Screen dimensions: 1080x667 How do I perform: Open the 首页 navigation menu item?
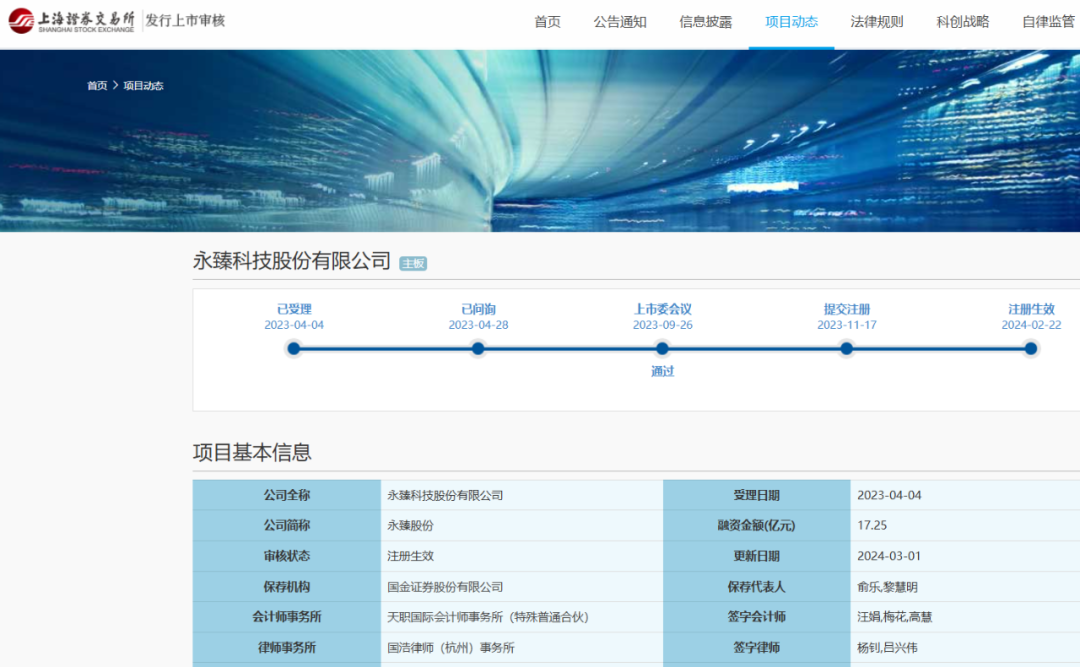[548, 22]
